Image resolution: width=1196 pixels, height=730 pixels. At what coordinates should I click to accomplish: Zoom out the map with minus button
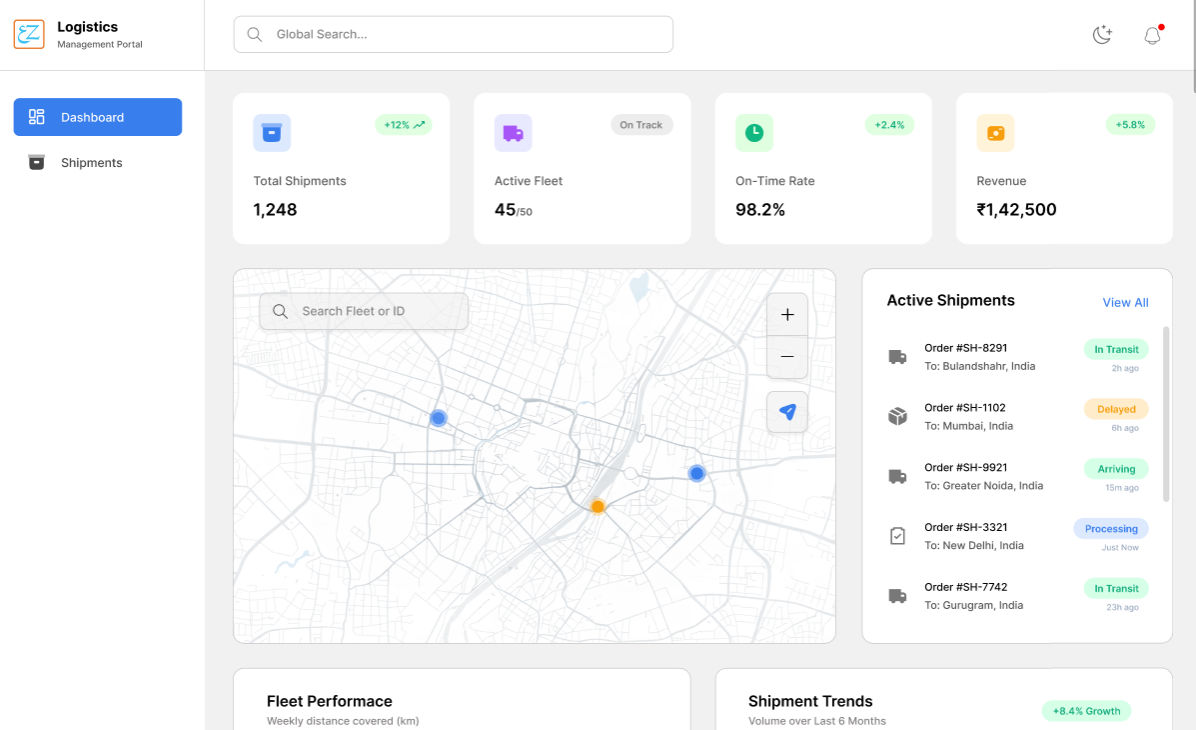787,357
